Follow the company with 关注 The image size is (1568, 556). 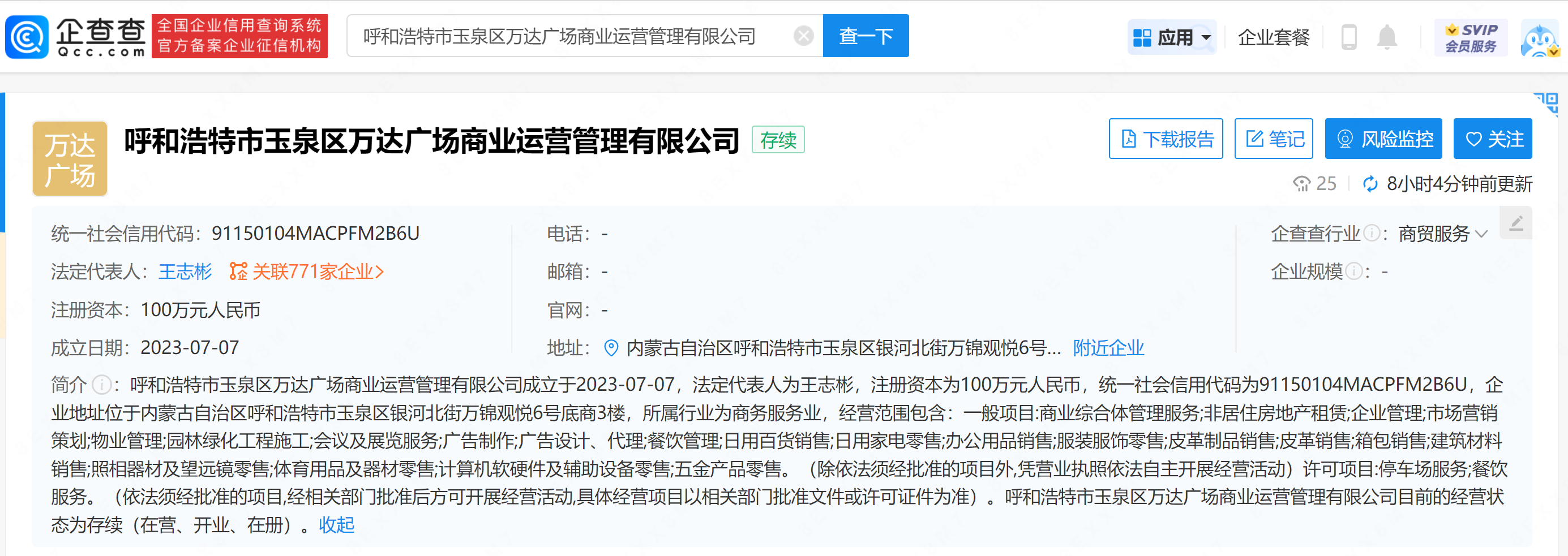point(1493,139)
